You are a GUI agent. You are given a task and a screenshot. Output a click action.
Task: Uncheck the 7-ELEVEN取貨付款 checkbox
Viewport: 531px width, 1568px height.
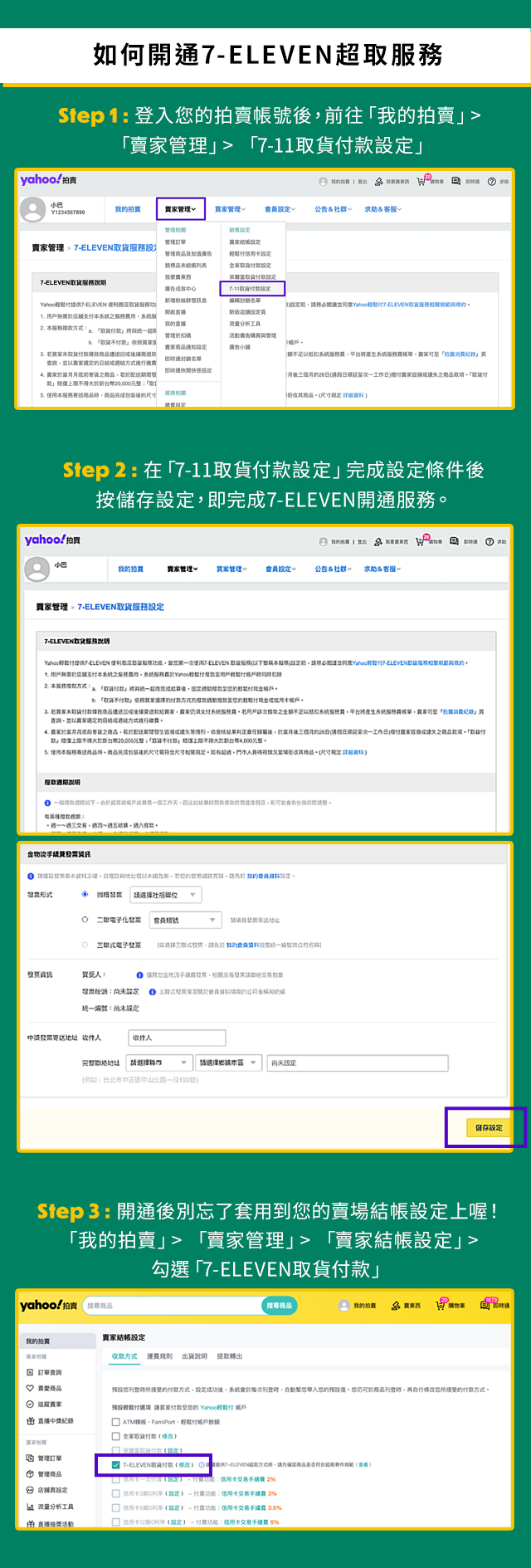click(x=116, y=1465)
